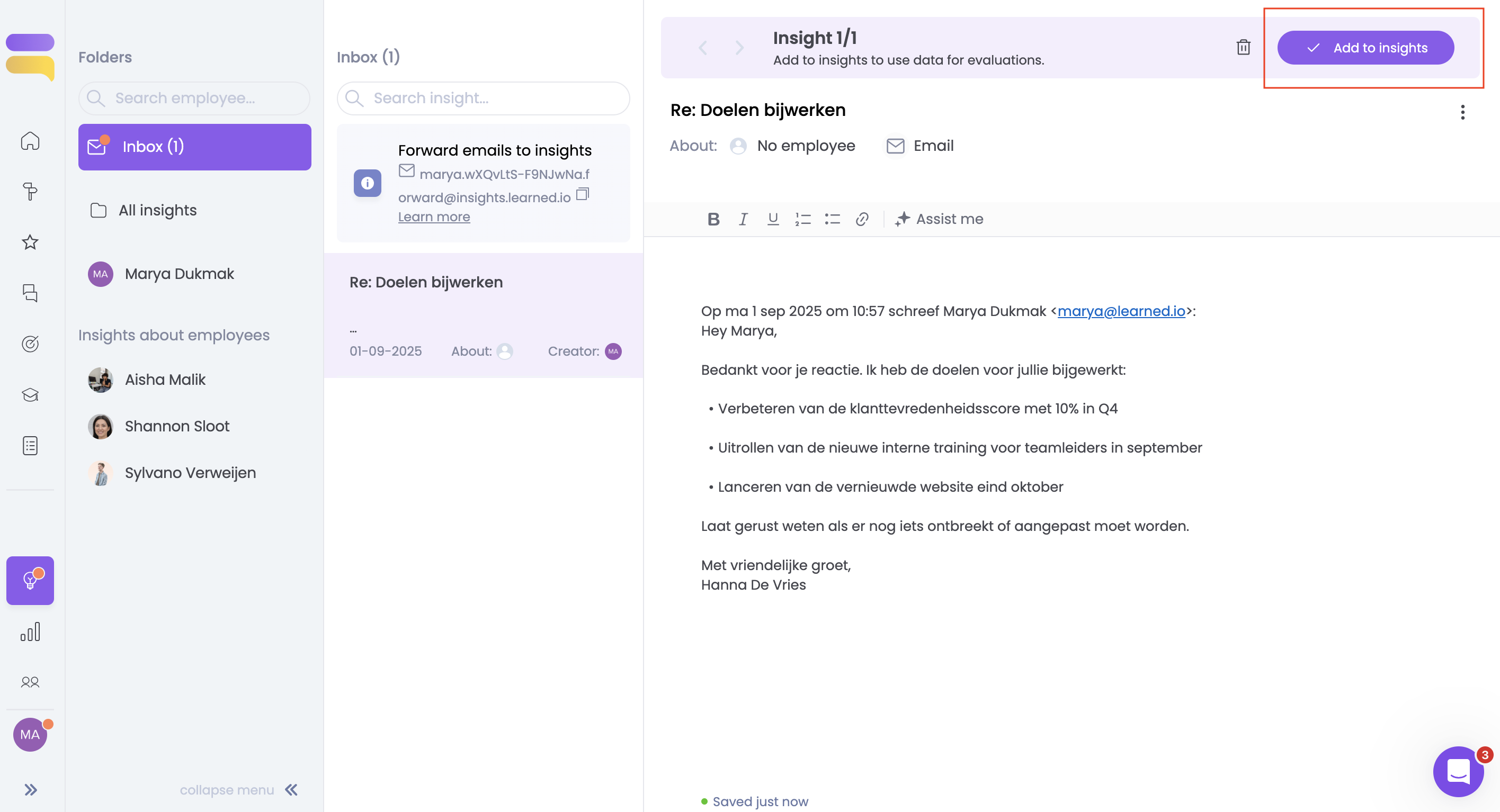
Task: Insert a bulleted list
Action: pos(832,219)
